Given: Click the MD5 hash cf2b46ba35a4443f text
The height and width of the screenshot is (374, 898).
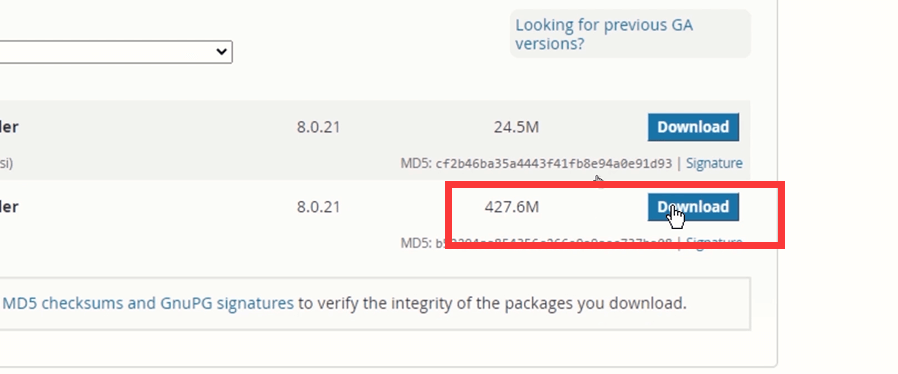Looking at the screenshot, I should point(553,164).
